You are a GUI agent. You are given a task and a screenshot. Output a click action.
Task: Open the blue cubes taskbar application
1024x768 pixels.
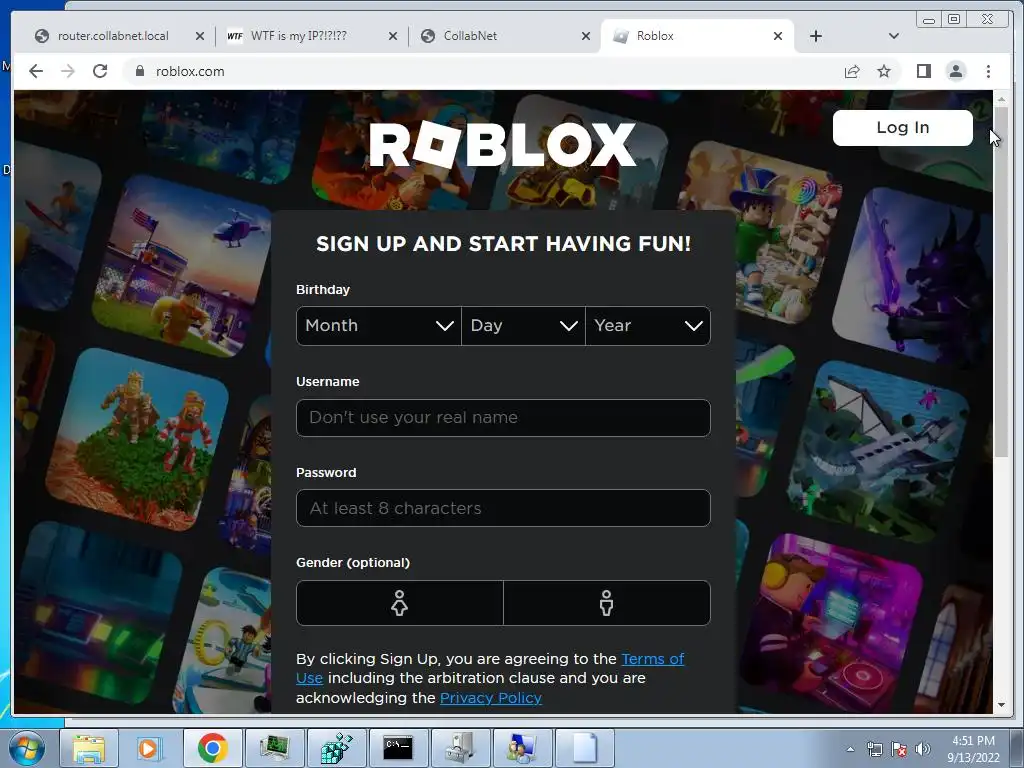click(x=336, y=748)
